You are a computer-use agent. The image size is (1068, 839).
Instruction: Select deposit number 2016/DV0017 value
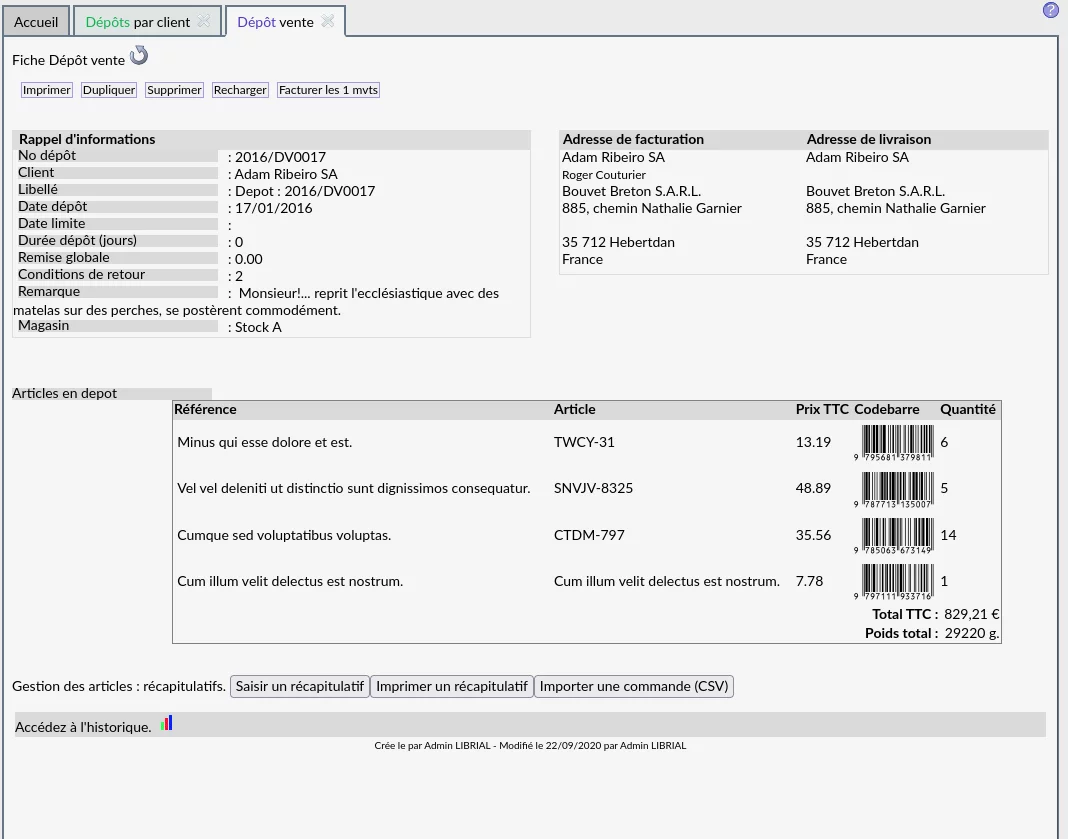pos(280,157)
